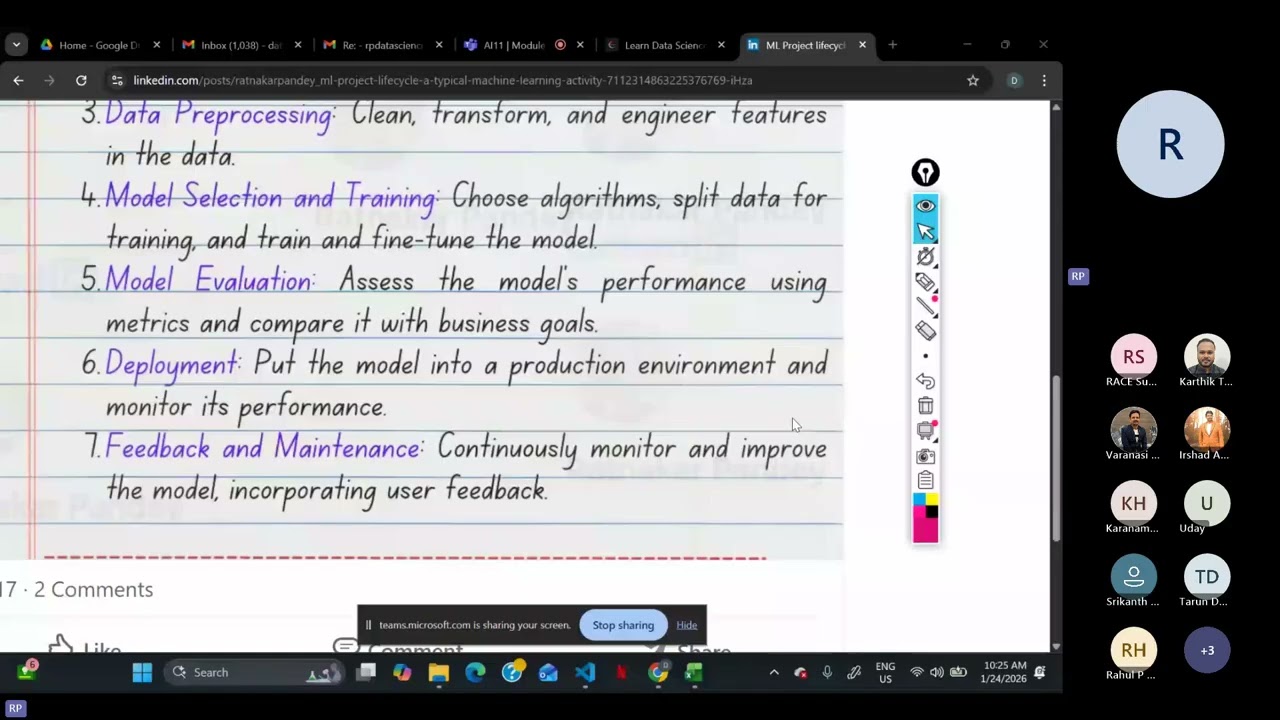Reload the LinkedIn page
This screenshot has height=720, width=1280.
coord(81,80)
